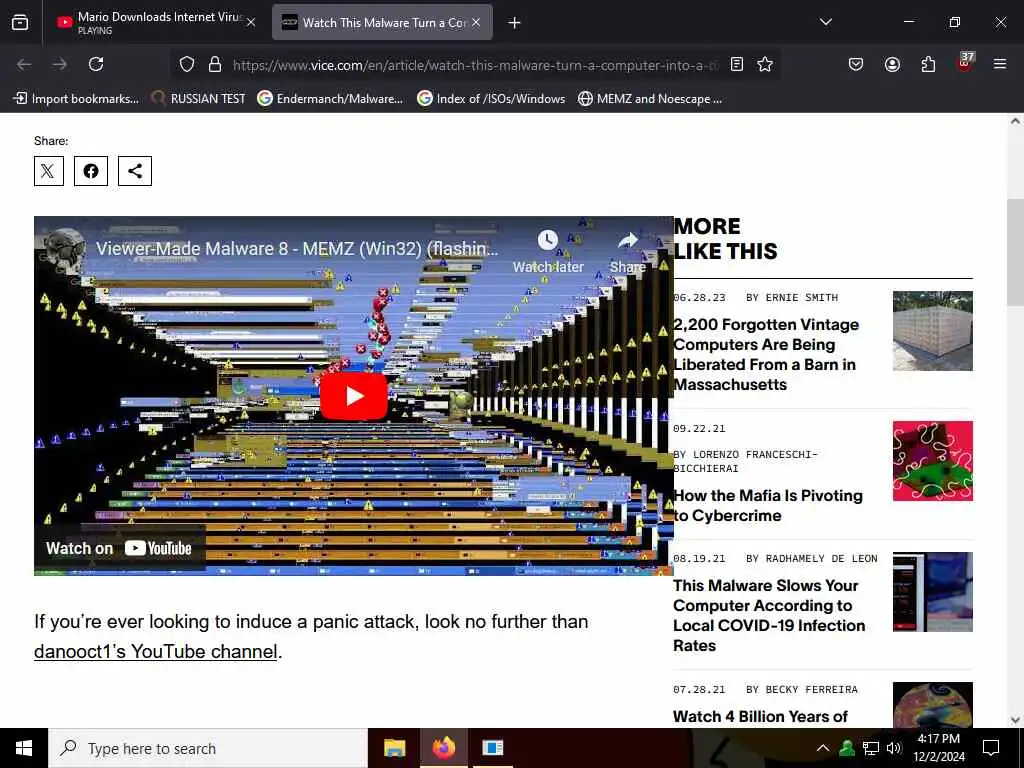Screen dimensions: 1024x768
Task: Open the 4:17 PM clock and calendar
Action: pos(938,748)
